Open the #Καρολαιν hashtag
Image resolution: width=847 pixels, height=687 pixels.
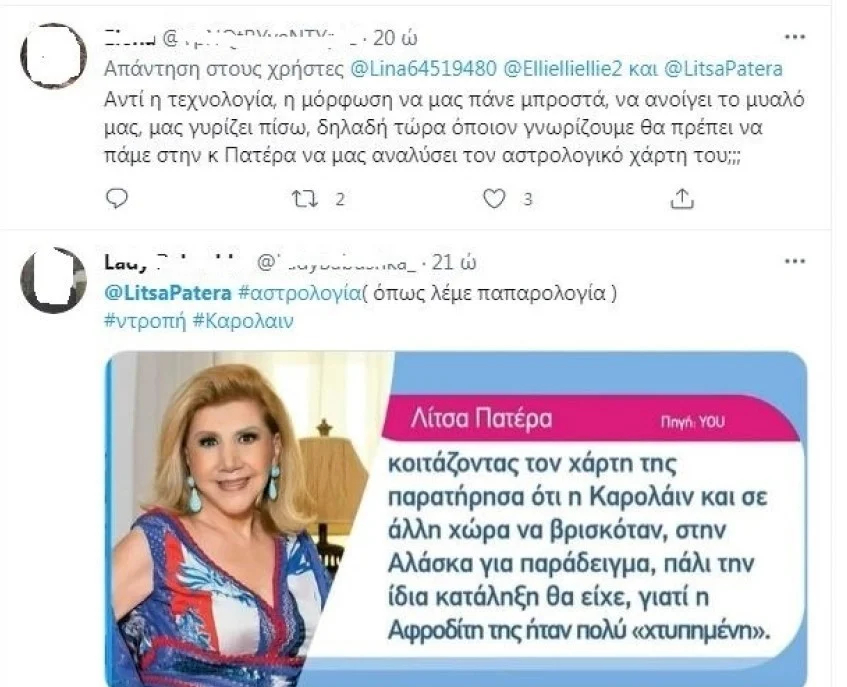point(243,321)
